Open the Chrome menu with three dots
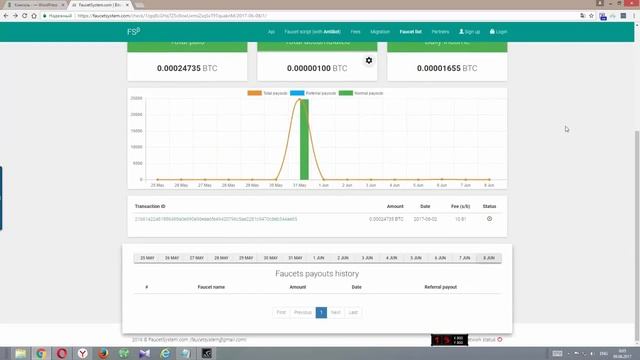This screenshot has width=640, height=360. point(634,16)
